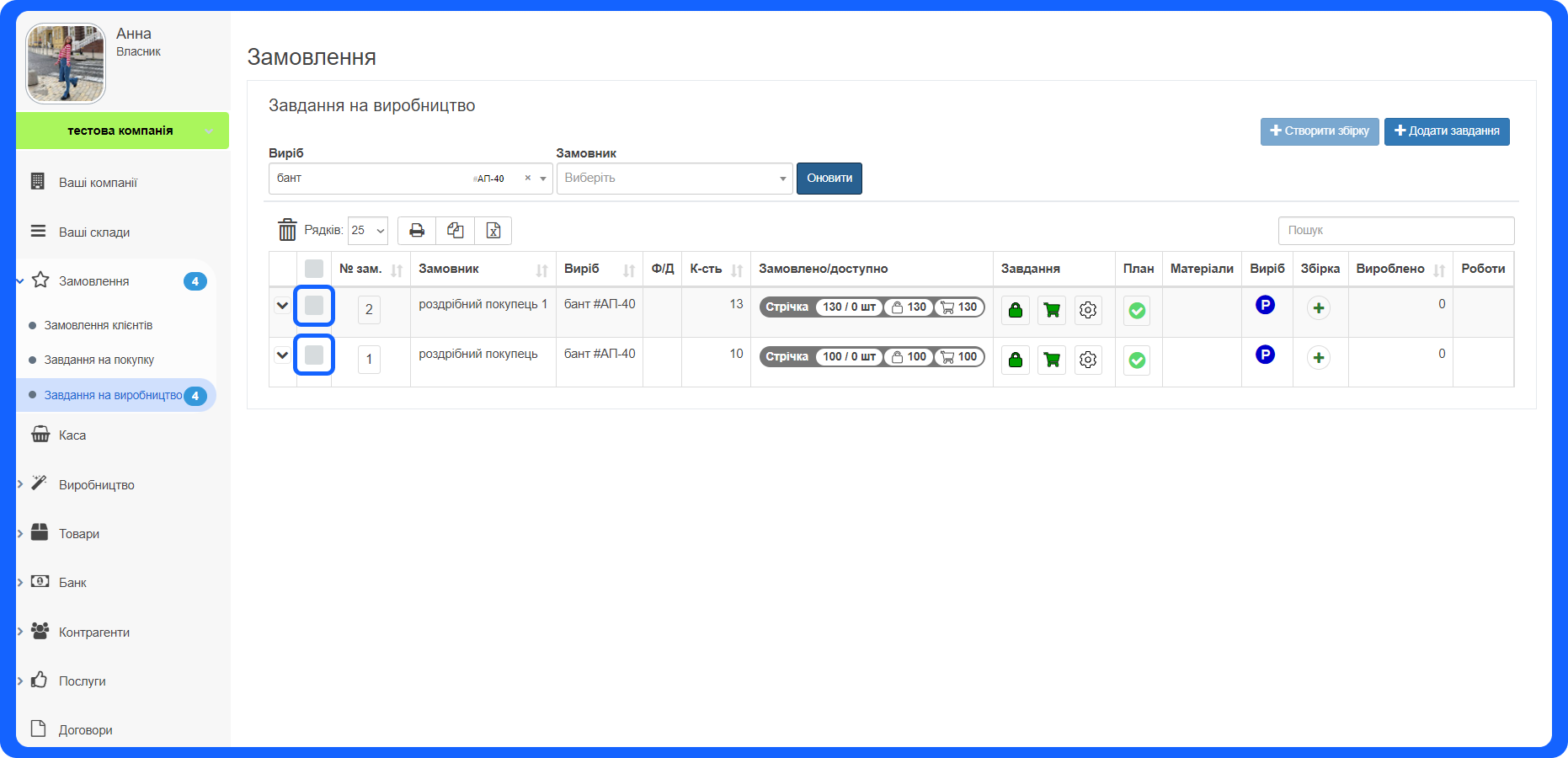Open Каса in the sidebar

pyautogui.click(x=72, y=435)
